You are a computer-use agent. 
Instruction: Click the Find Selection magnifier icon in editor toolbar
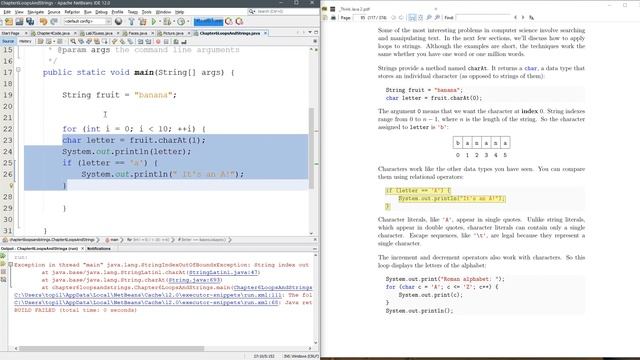point(73,41)
